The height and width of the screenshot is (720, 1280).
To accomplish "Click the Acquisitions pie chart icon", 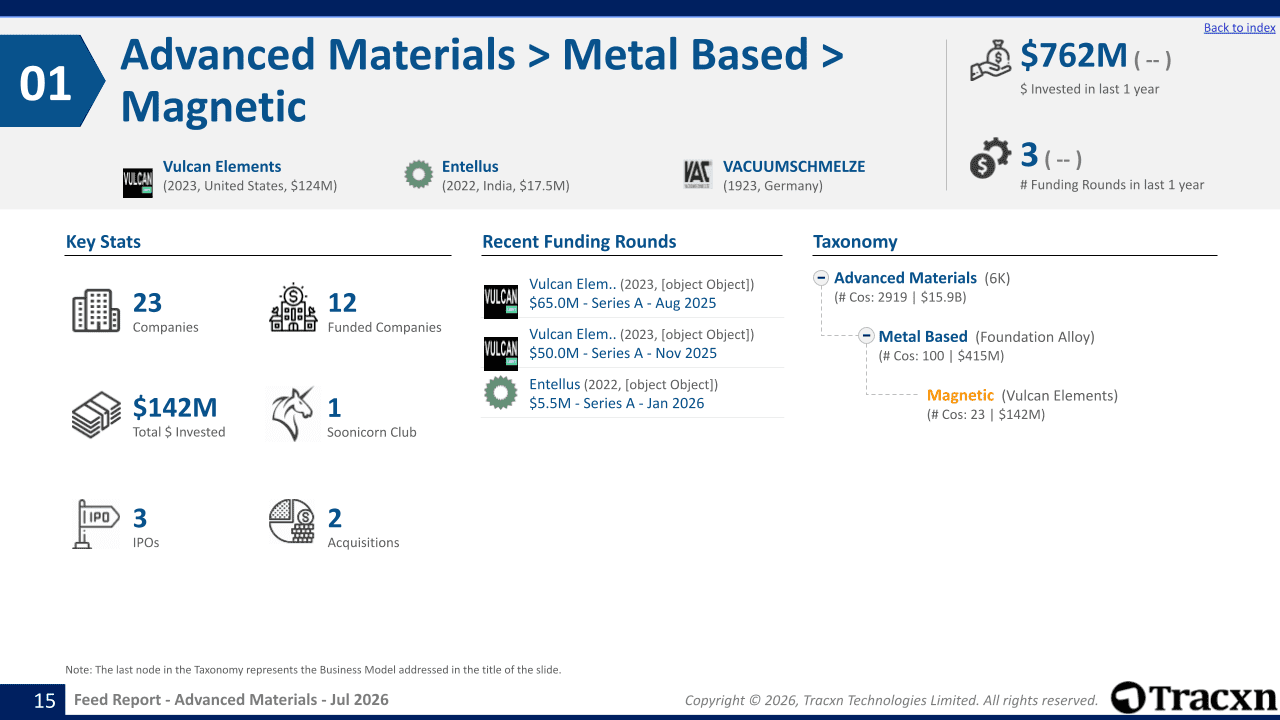I will (292, 521).
